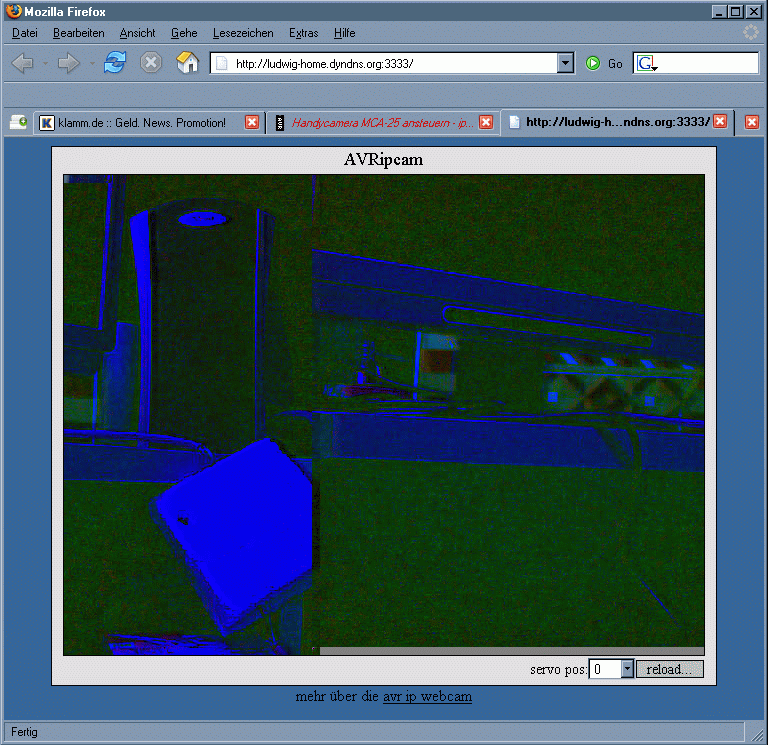Click the AVRipcam heading text
The width and height of the screenshot is (768, 745).
(x=384, y=160)
